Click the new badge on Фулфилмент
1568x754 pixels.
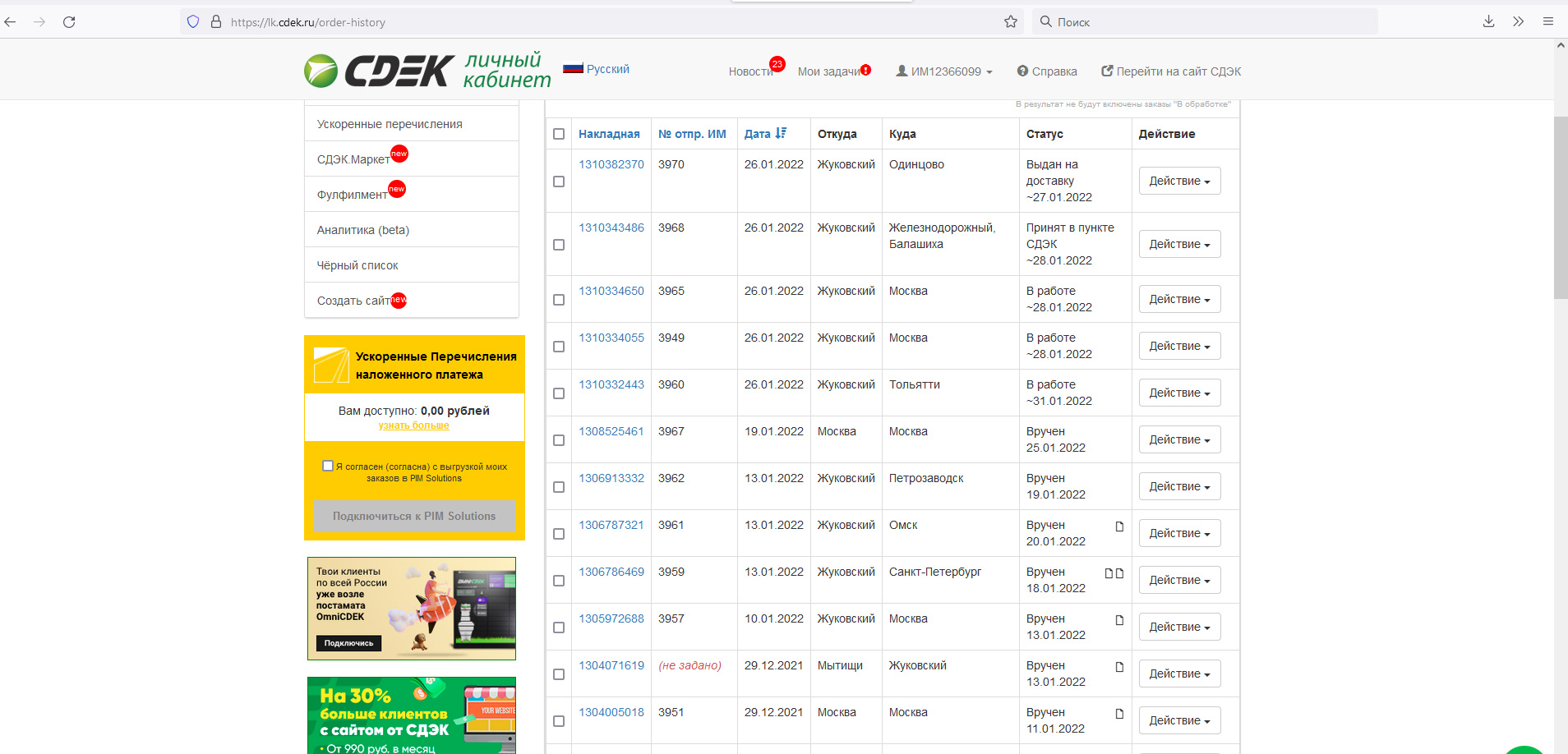(397, 189)
